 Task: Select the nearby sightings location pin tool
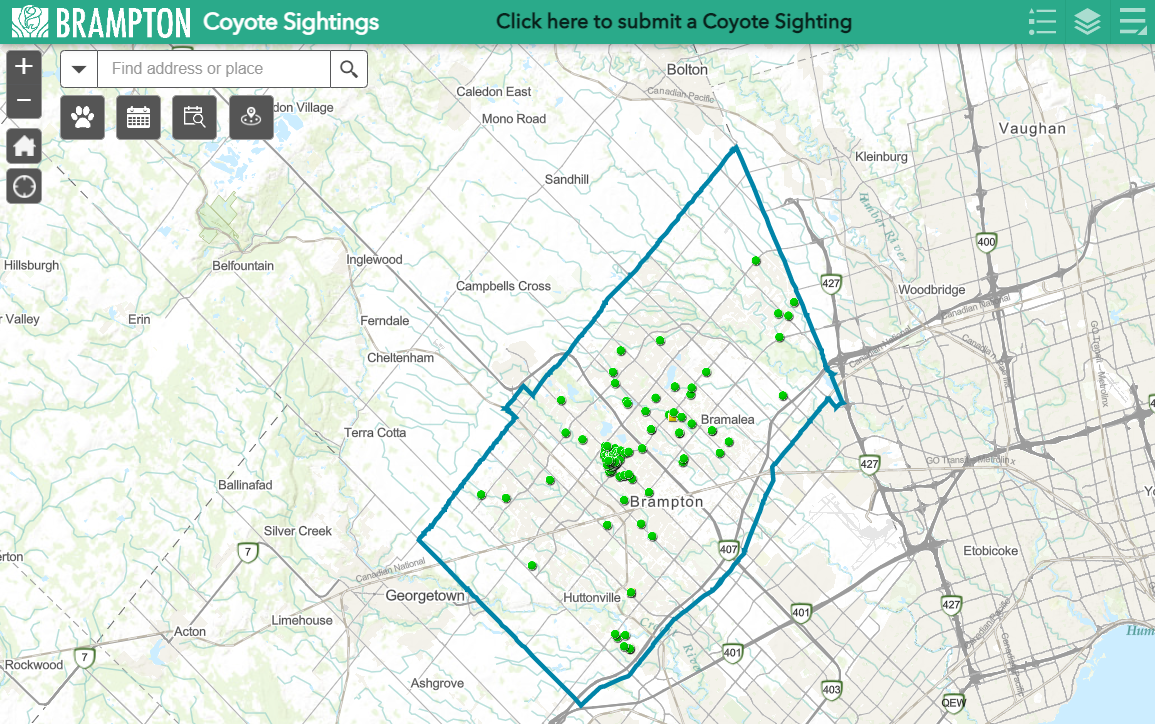251,117
